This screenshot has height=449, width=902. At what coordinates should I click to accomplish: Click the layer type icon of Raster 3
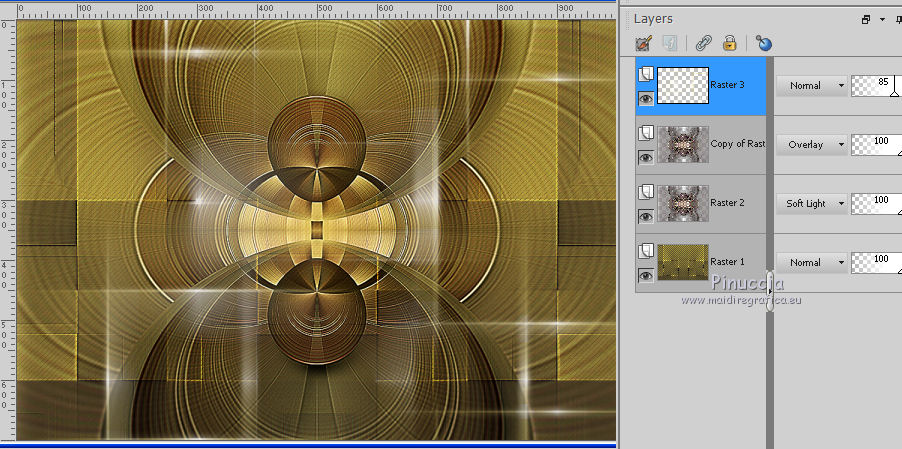pyautogui.click(x=646, y=73)
